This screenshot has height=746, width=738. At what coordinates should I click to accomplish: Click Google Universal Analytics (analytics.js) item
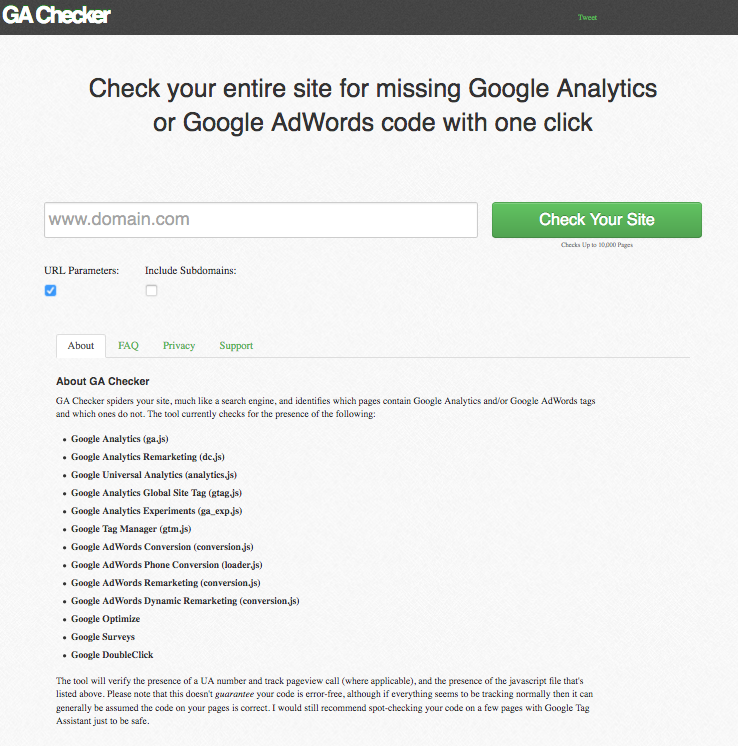coord(154,475)
